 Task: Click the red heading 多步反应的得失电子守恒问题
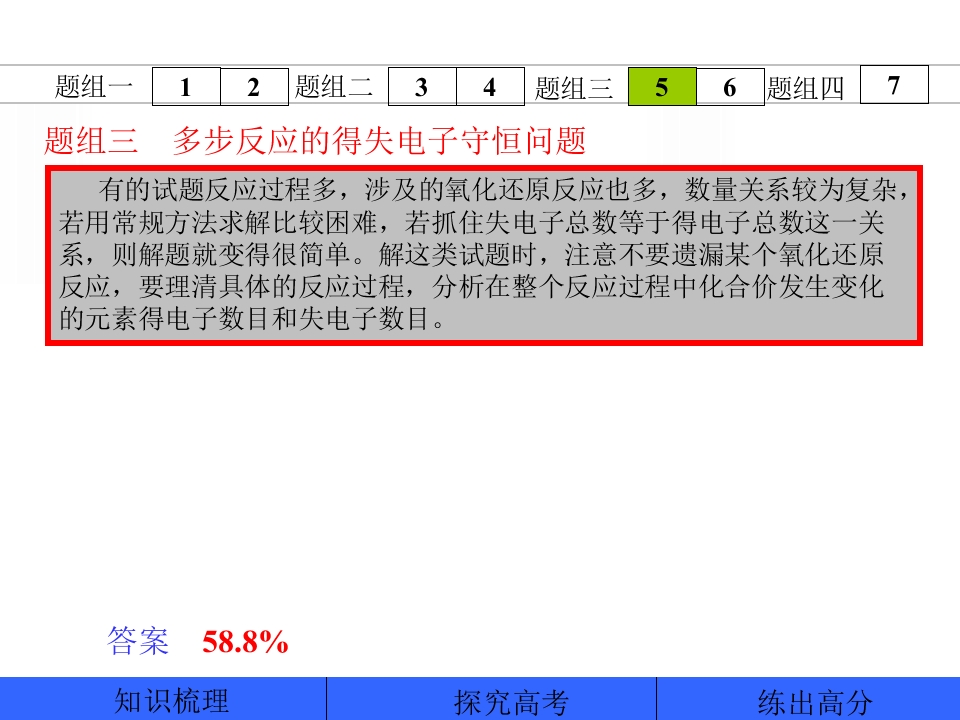378,141
